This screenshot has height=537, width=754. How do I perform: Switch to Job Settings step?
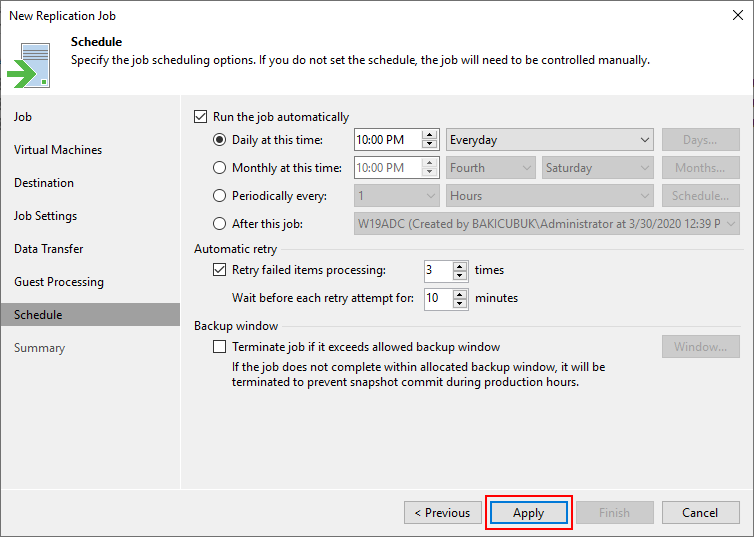(45, 216)
